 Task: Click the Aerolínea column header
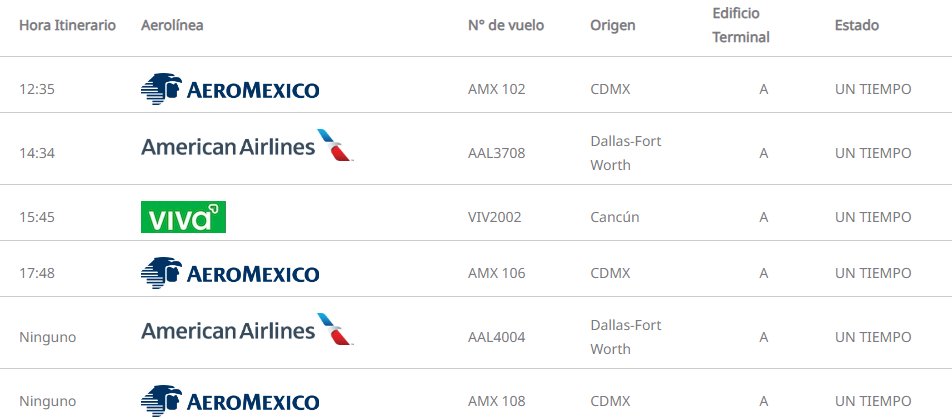[172, 25]
